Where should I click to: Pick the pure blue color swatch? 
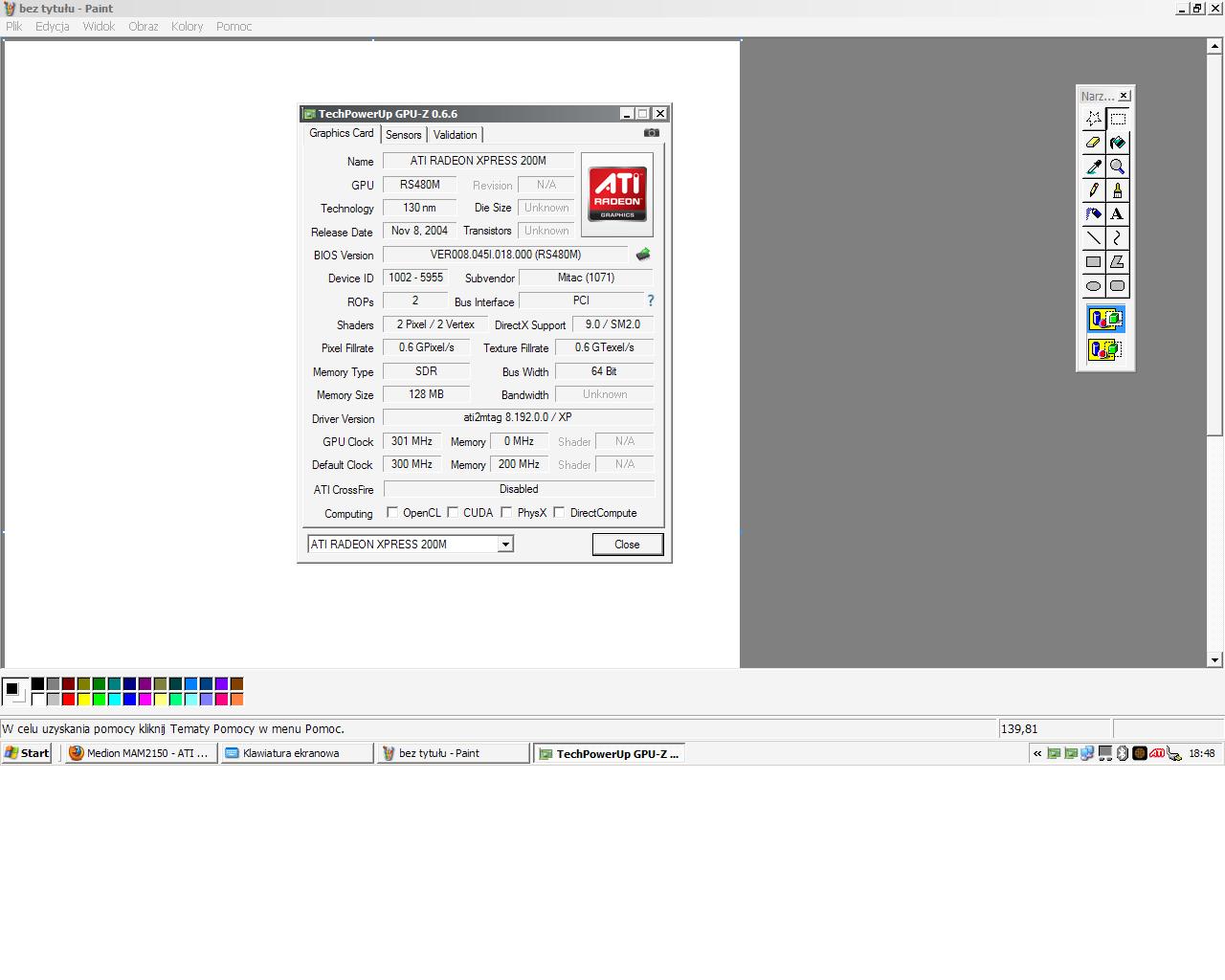[129, 699]
